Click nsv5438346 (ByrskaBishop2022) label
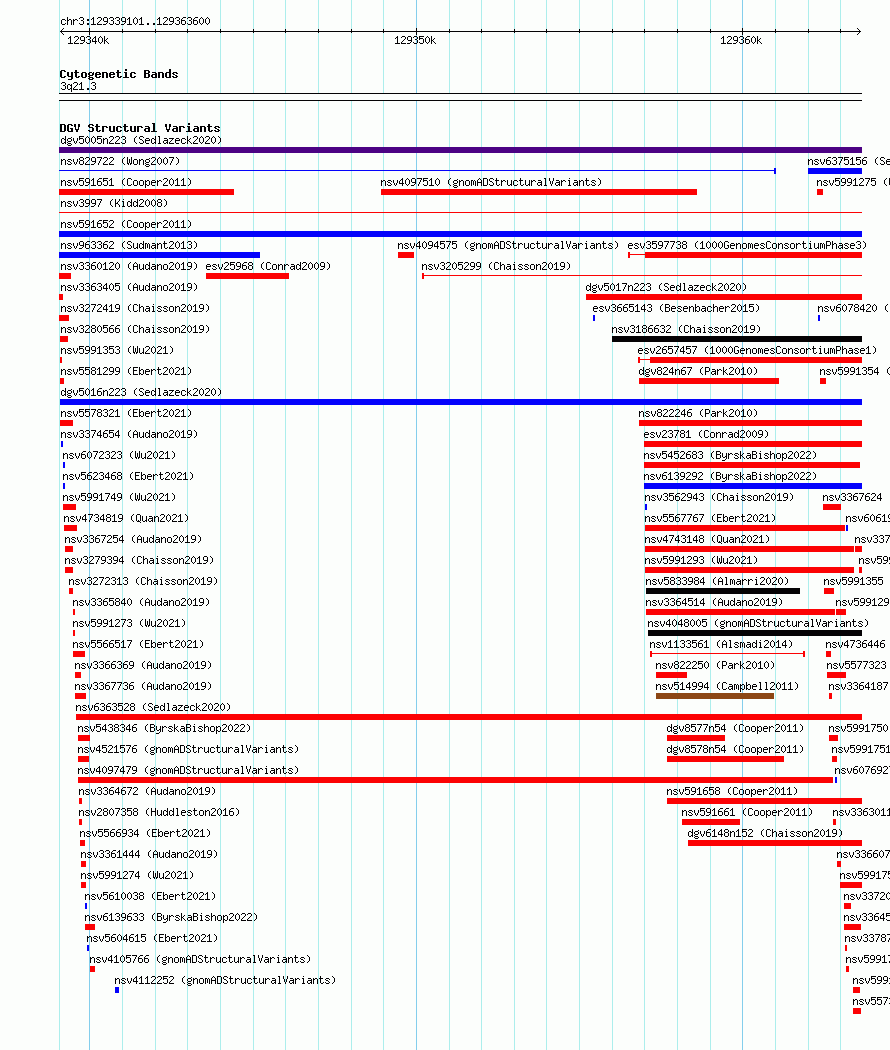The image size is (890, 1050). point(164,728)
